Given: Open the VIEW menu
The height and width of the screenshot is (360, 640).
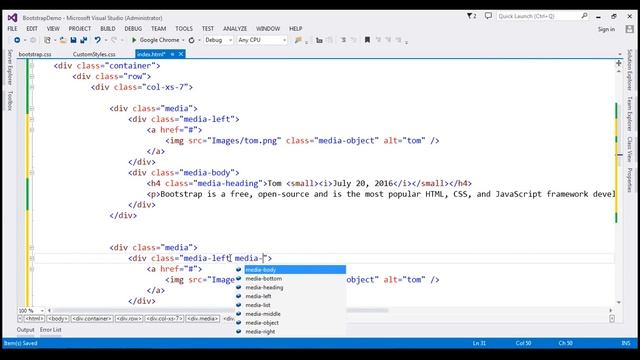Looking at the screenshot, I should [53, 29].
